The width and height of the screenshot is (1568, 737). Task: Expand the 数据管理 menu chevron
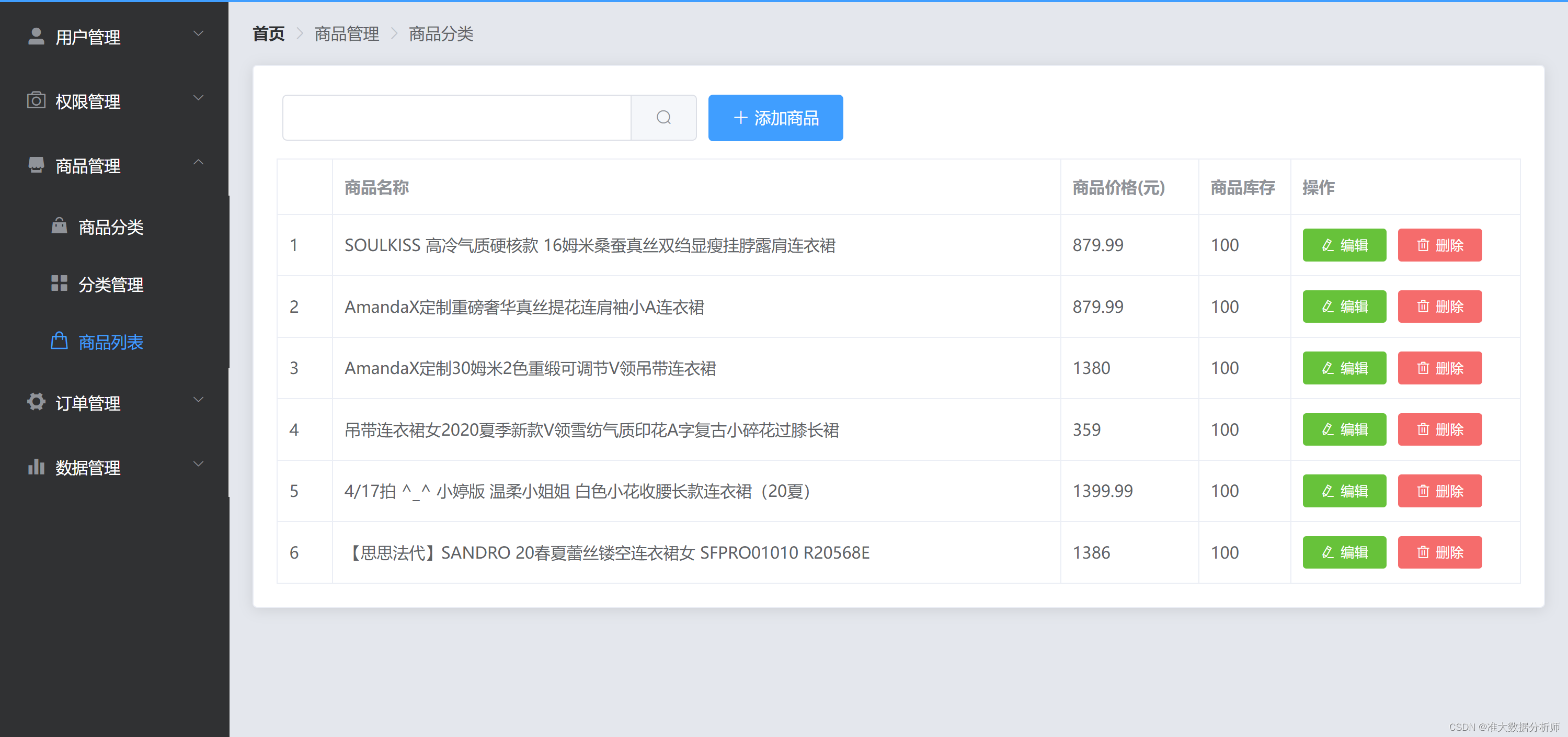pyautogui.click(x=199, y=464)
